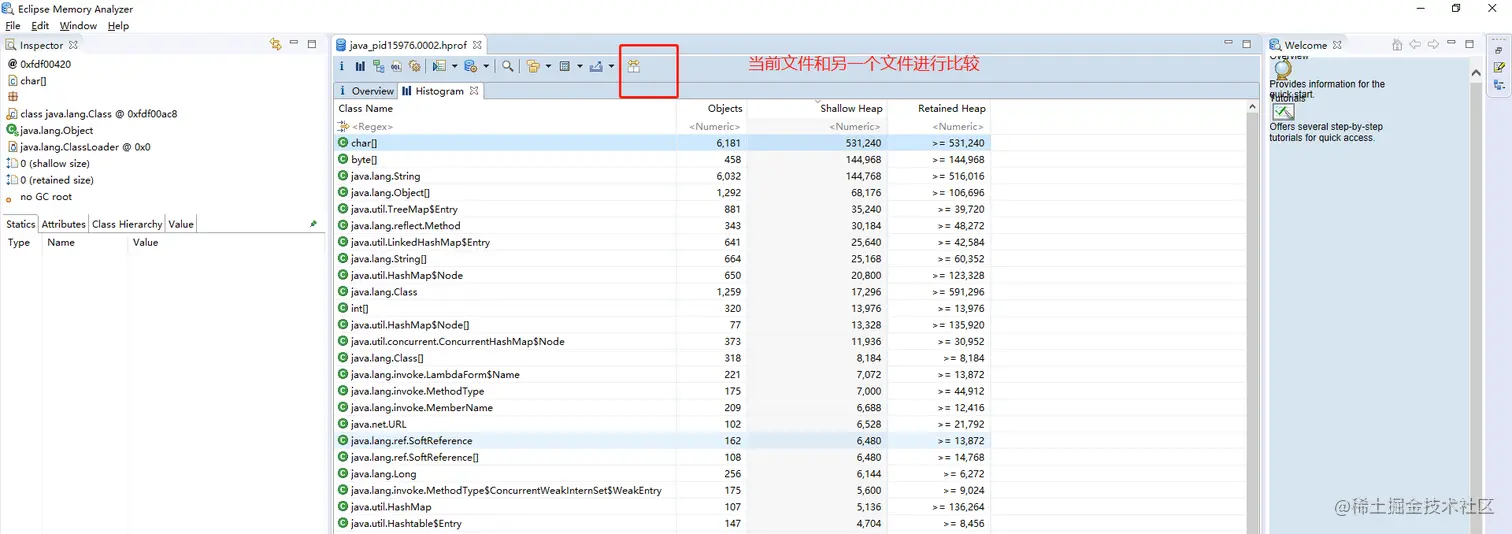
Task: Open the Query Browser dropdown arrow
Action: [486, 66]
